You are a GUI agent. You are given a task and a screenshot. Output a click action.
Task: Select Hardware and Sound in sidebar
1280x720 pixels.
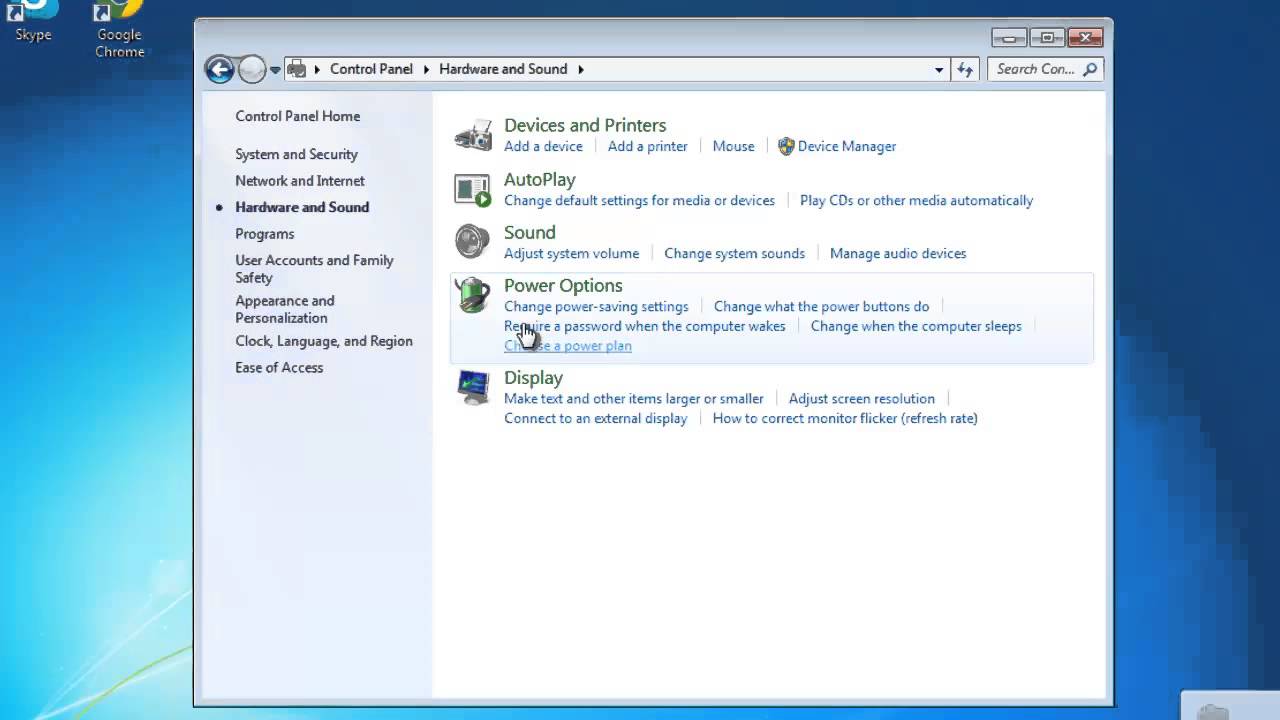point(302,207)
